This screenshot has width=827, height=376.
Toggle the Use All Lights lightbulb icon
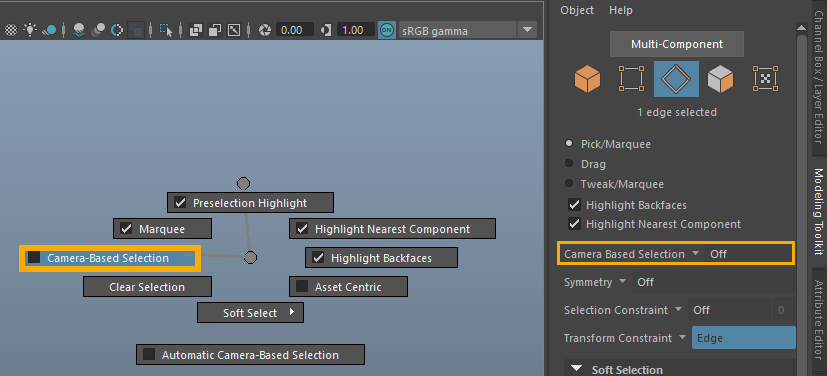coord(30,30)
